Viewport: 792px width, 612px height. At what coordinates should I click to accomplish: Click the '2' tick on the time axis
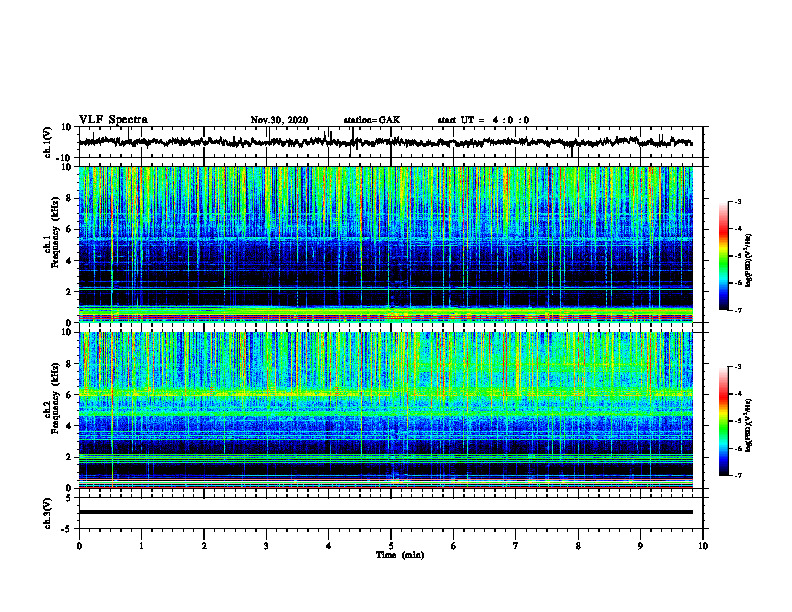click(204, 546)
